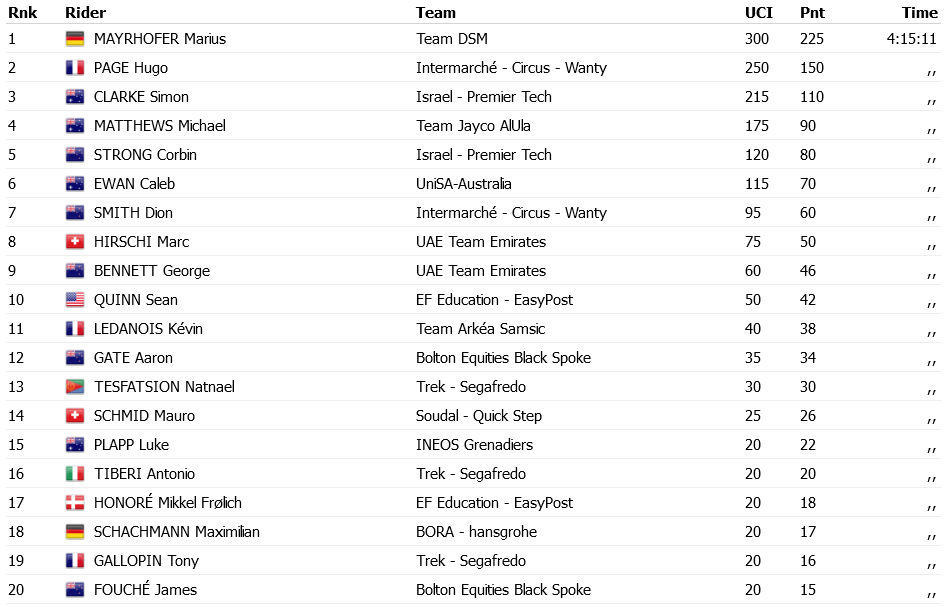Click the Rider column header
Viewport: 947px width, 607px height.
(85, 13)
